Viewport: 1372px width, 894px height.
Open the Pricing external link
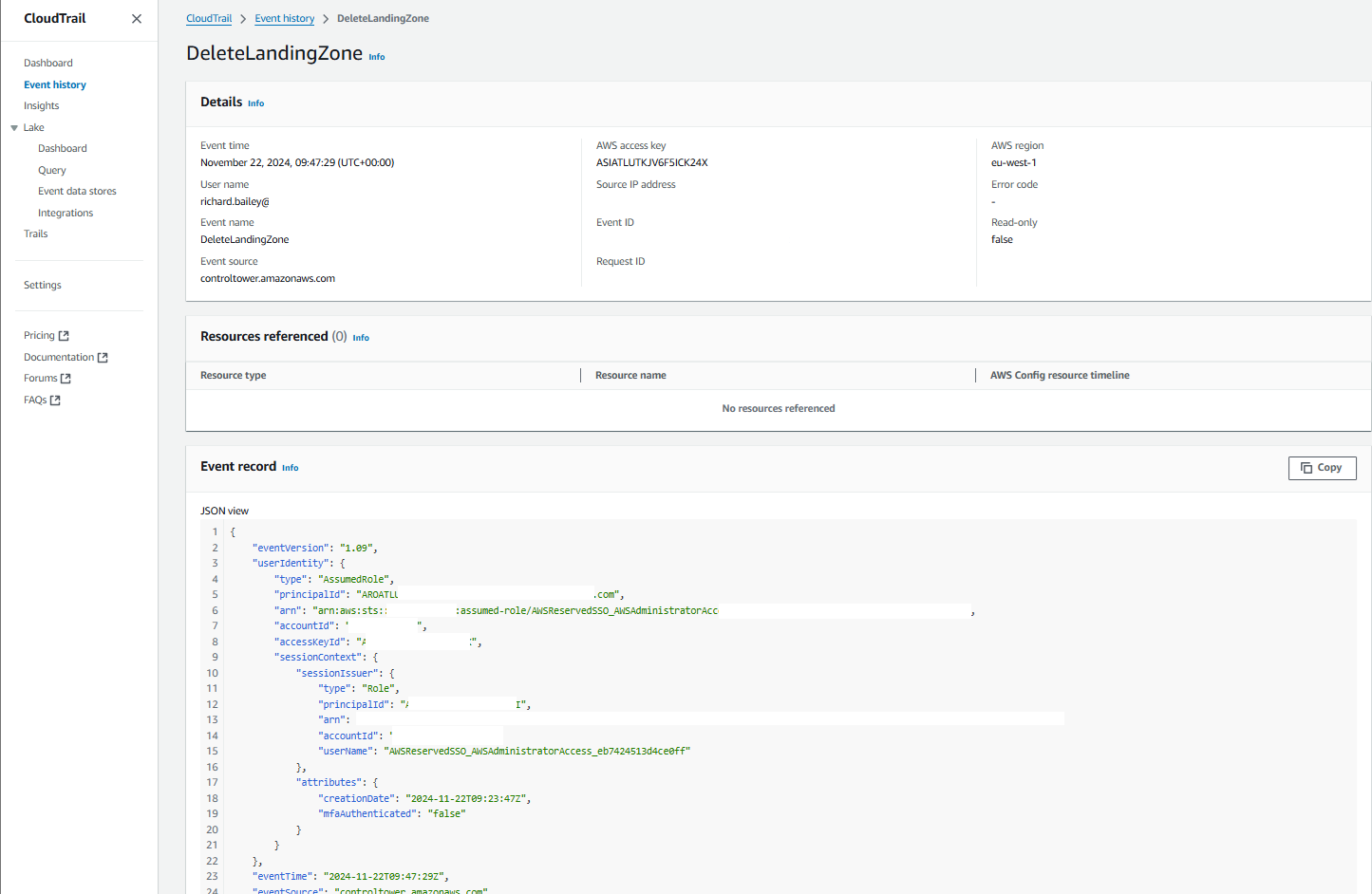[47, 336]
